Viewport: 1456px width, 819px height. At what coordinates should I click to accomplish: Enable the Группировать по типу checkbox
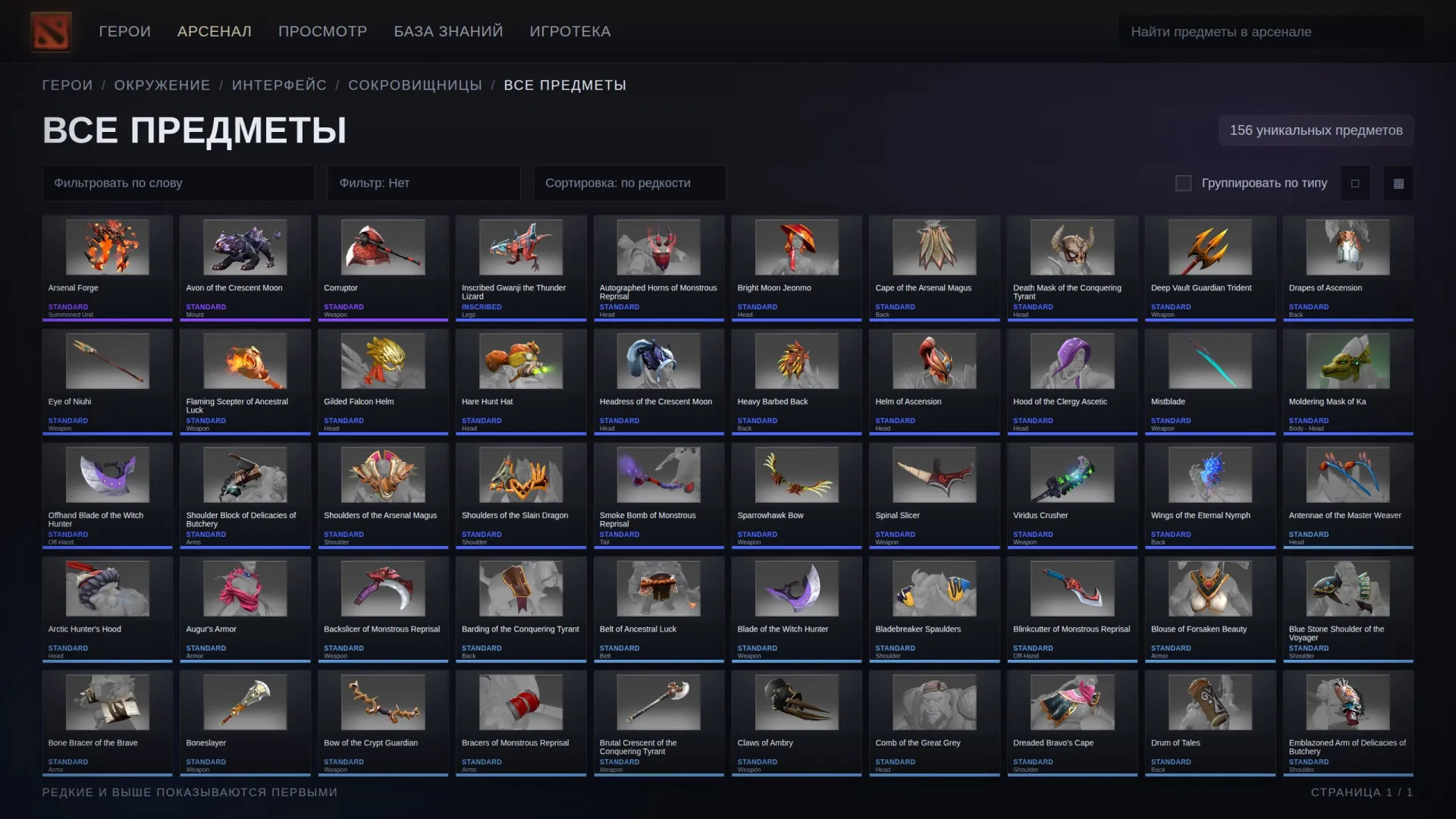tap(1183, 184)
